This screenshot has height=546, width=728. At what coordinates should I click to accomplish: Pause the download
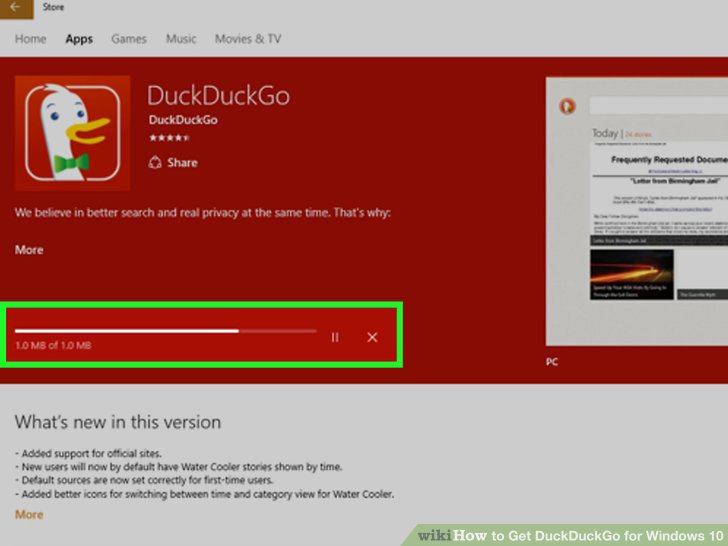[335, 338]
